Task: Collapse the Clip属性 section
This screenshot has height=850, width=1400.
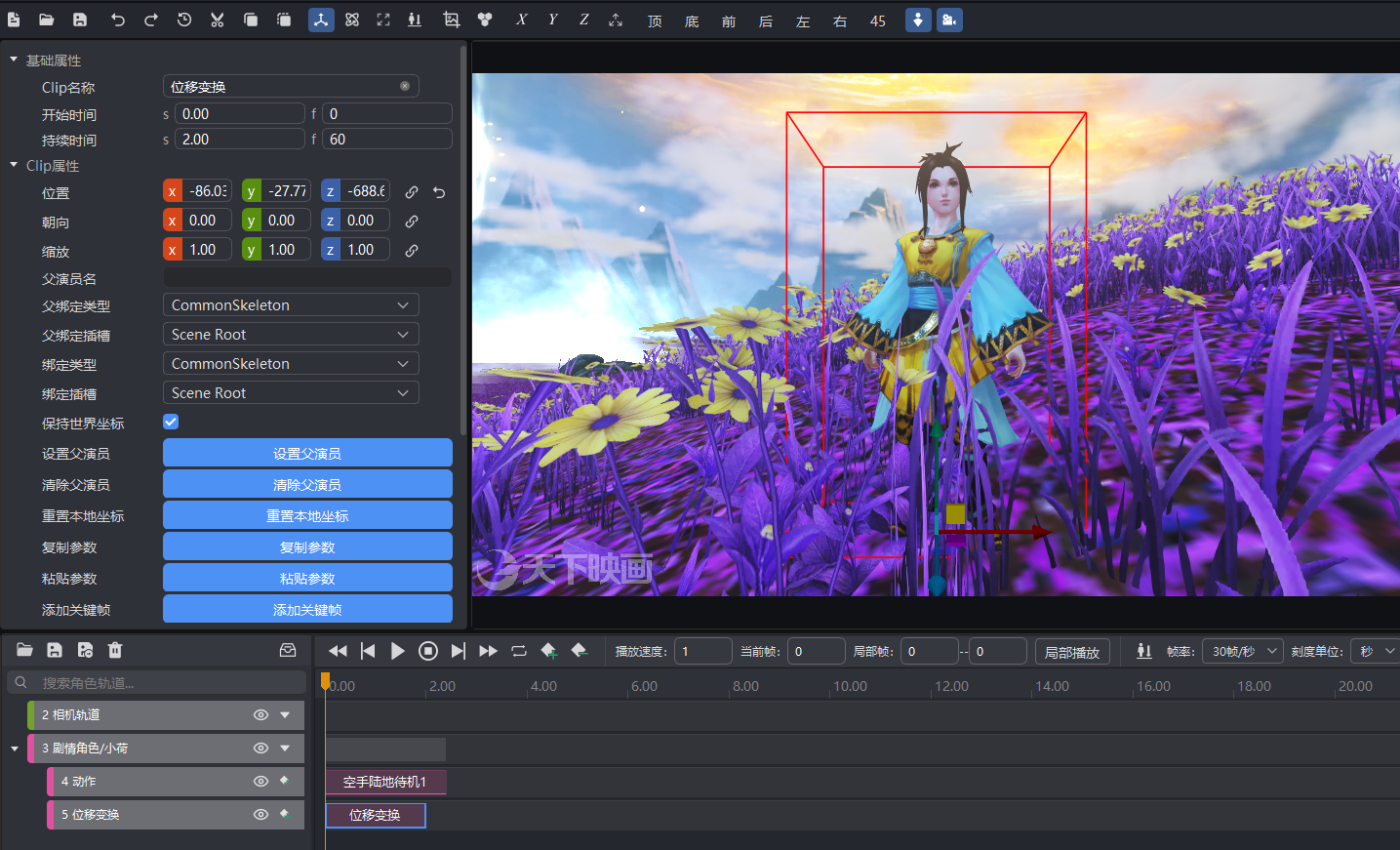Action: tap(14, 165)
